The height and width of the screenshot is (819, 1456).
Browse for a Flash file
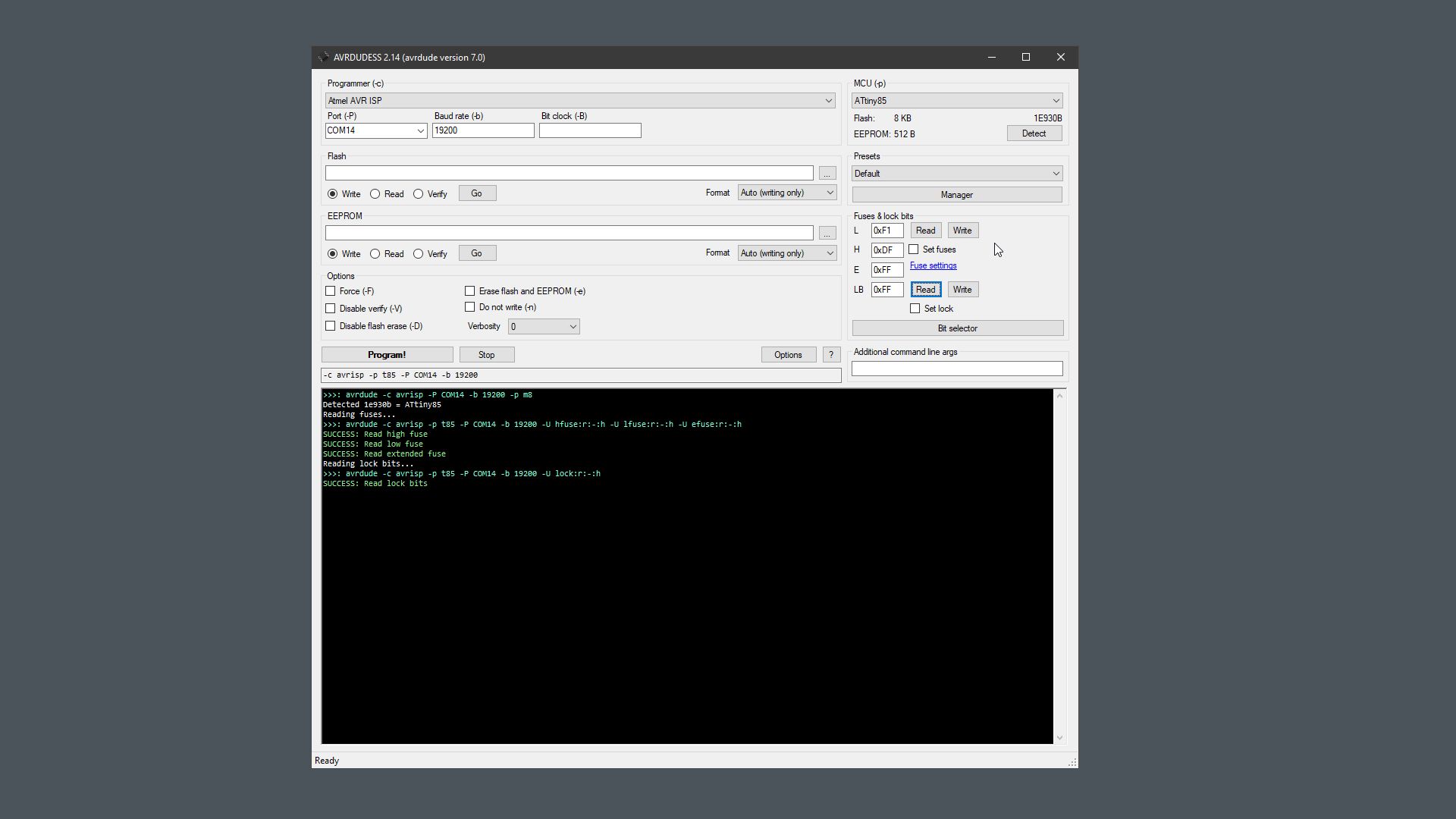point(826,173)
